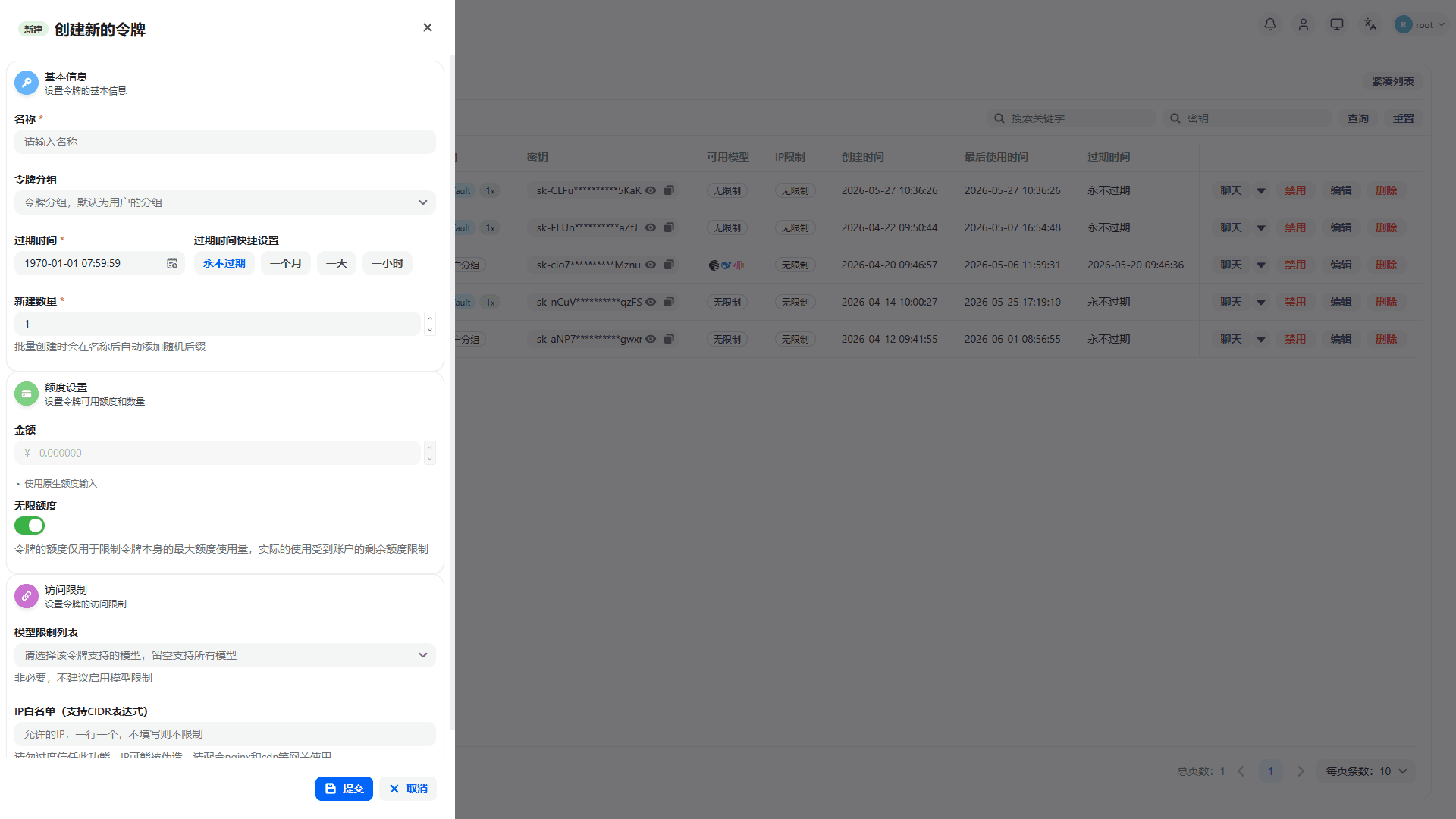Reveal the sk-FEUn key with eye icon
The image size is (1456, 819).
[x=651, y=227]
